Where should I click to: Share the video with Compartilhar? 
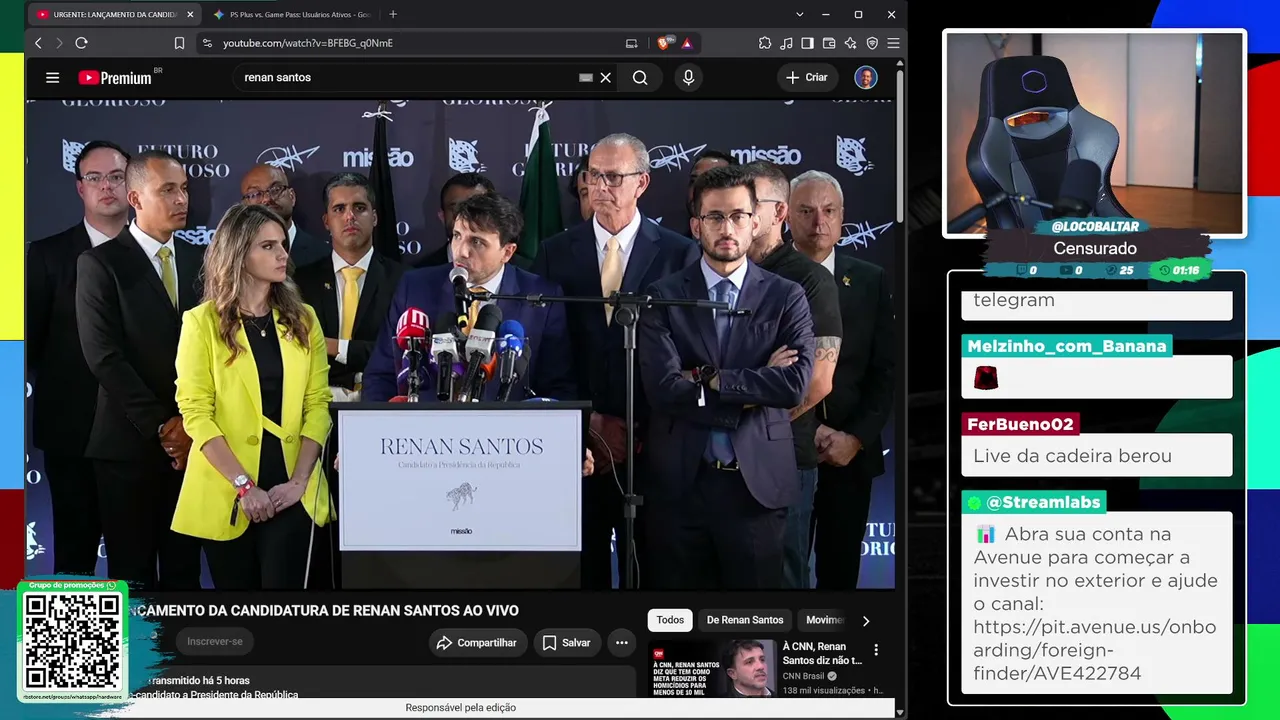click(478, 642)
